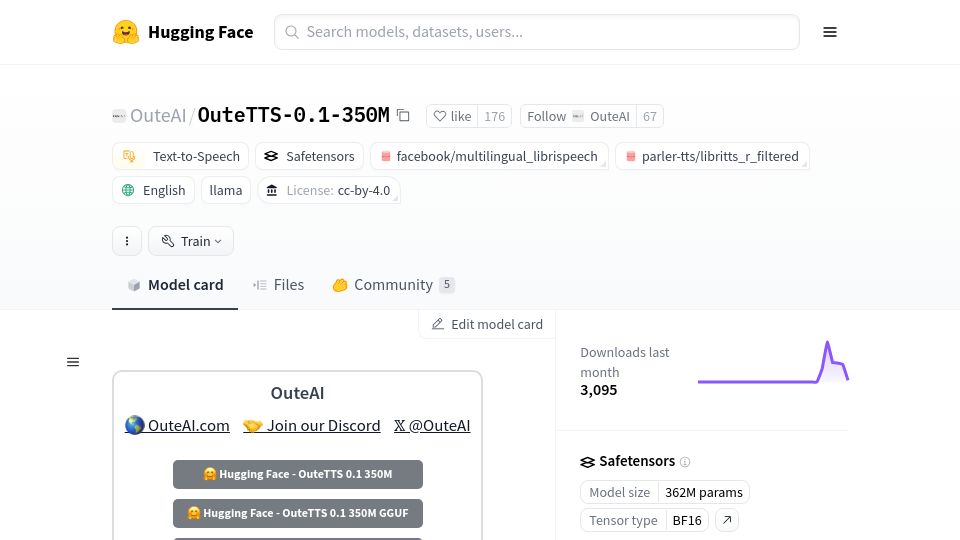Image resolution: width=960 pixels, height=540 pixels.
Task: Open the OuteAI namespace link
Action: click(158, 116)
